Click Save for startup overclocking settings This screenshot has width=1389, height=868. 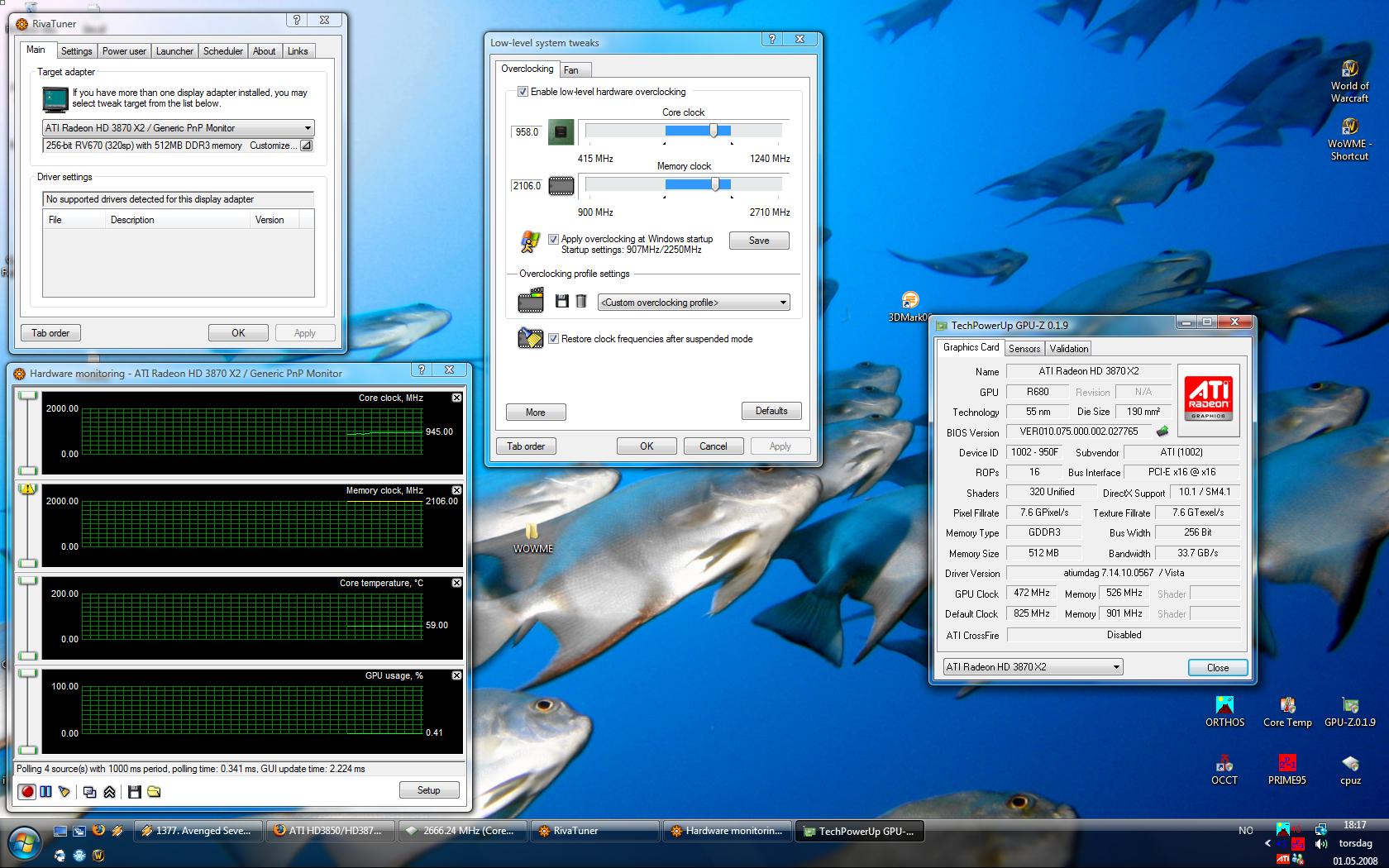[759, 241]
